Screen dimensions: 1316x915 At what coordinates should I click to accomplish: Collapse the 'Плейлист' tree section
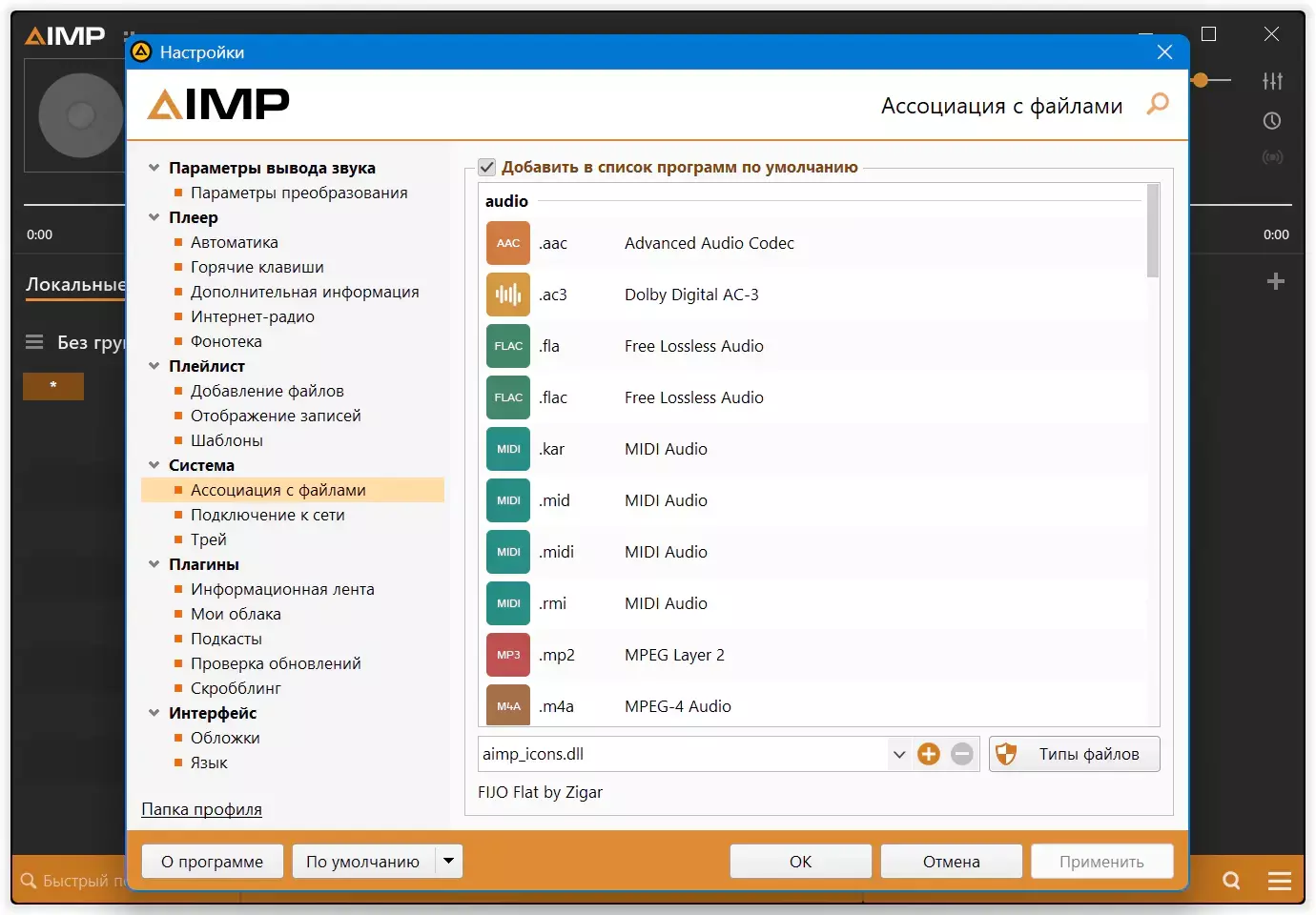click(x=154, y=366)
